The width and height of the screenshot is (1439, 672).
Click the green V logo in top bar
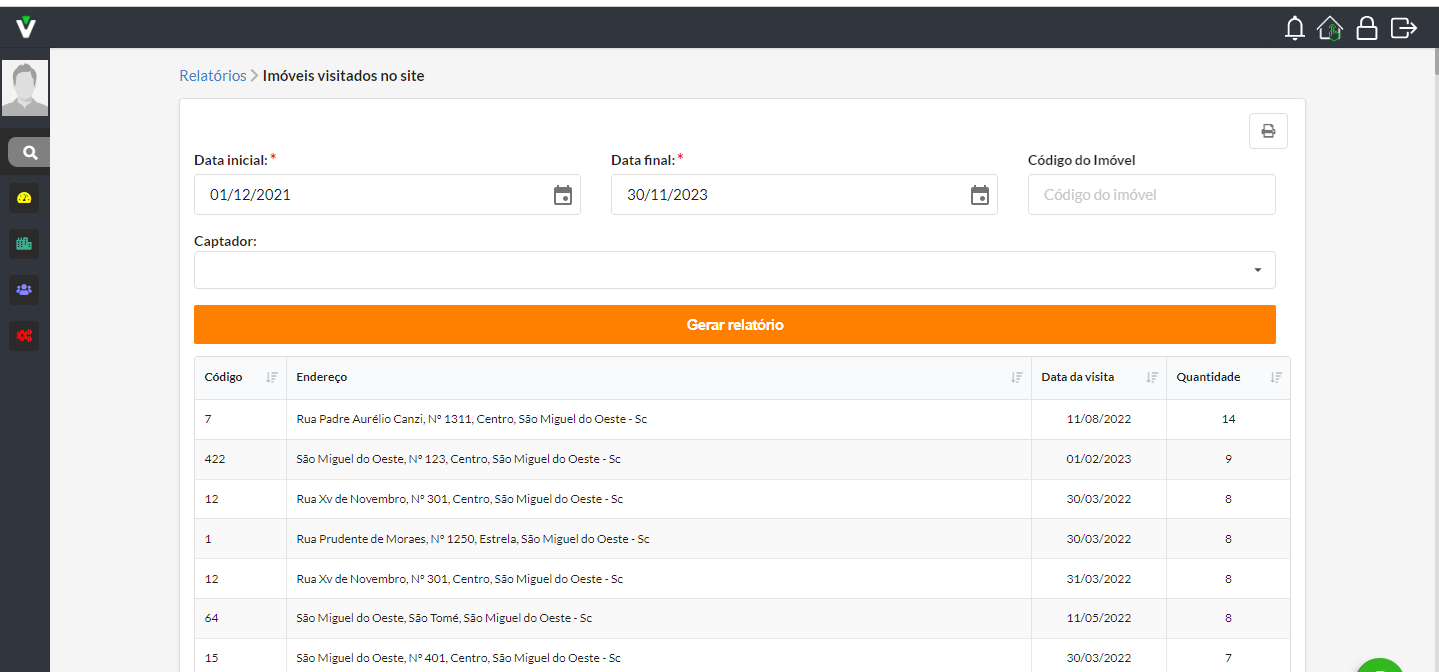26,27
